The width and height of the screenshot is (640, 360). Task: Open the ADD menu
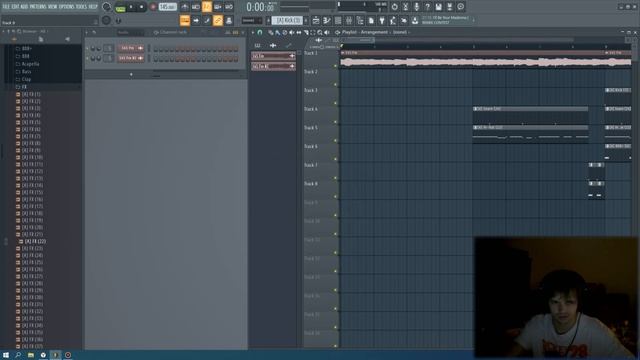point(24,7)
